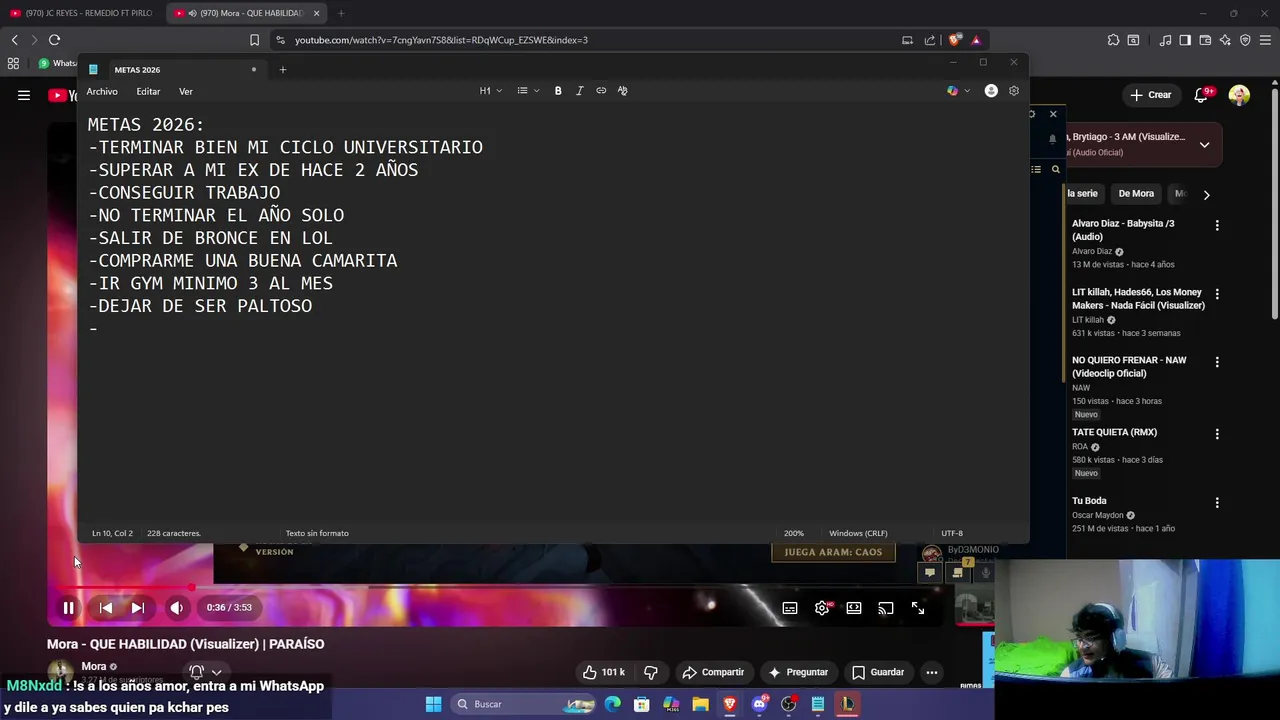Mute the YouTube player volume
The image size is (1280, 720).
tap(177, 607)
